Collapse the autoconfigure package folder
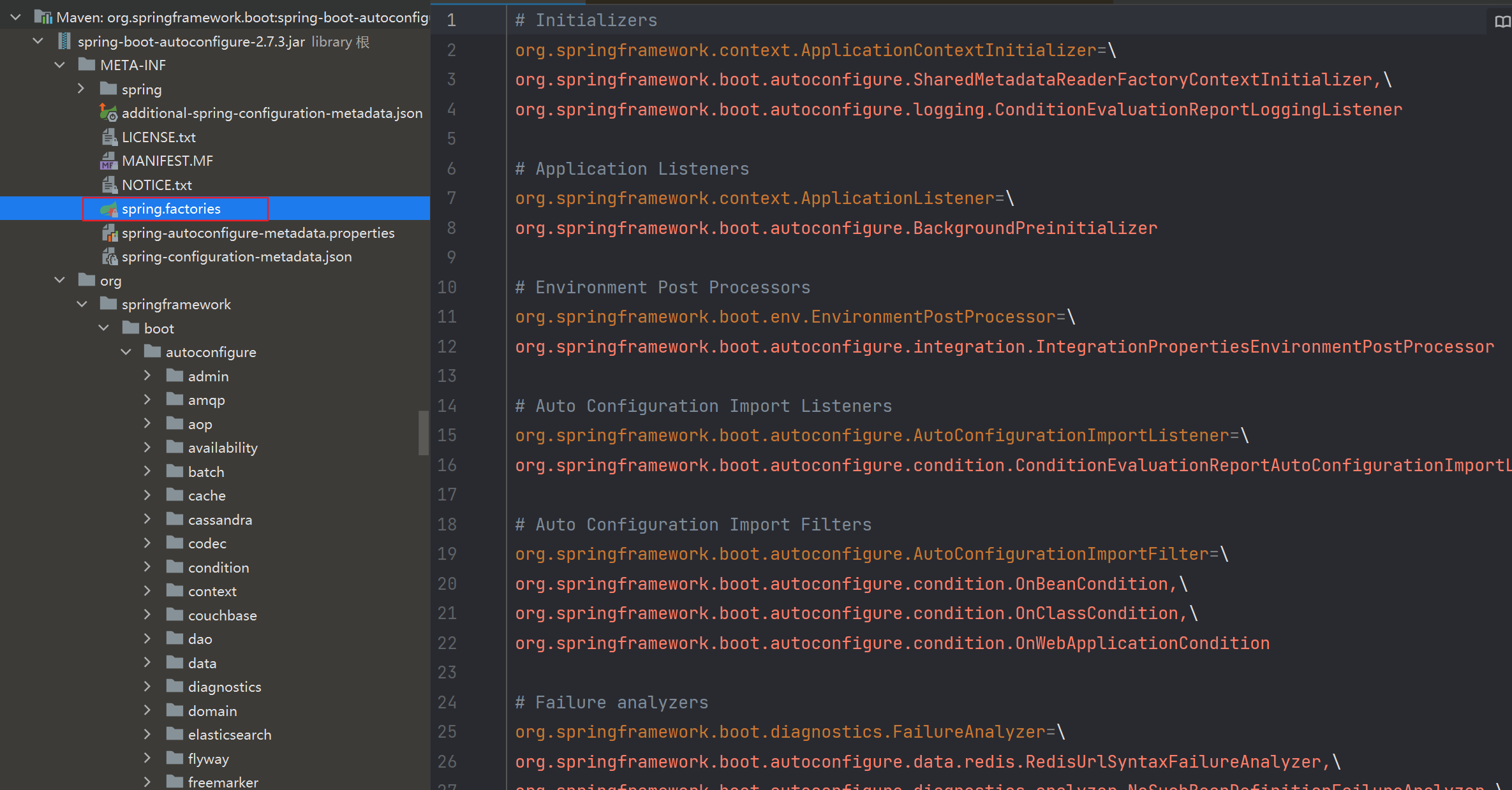This screenshot has width=1512, height=790. 126,353
